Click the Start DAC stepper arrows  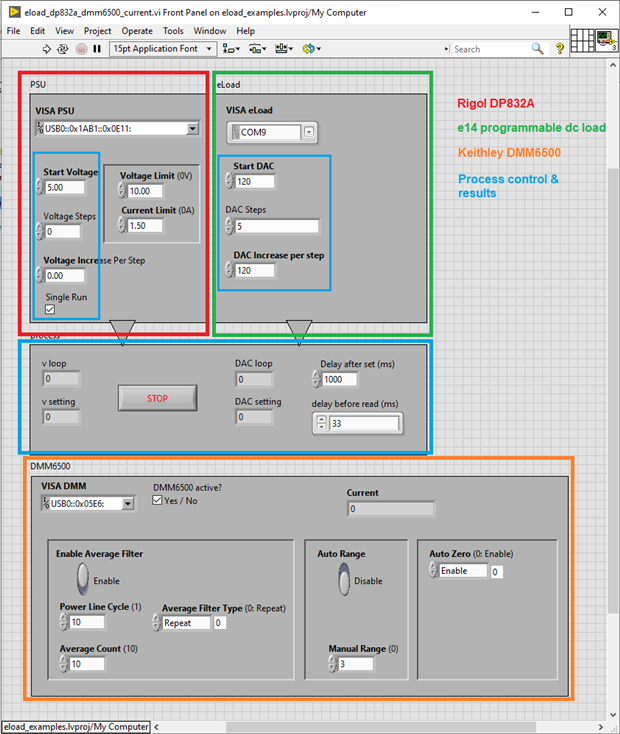point(229,182)
